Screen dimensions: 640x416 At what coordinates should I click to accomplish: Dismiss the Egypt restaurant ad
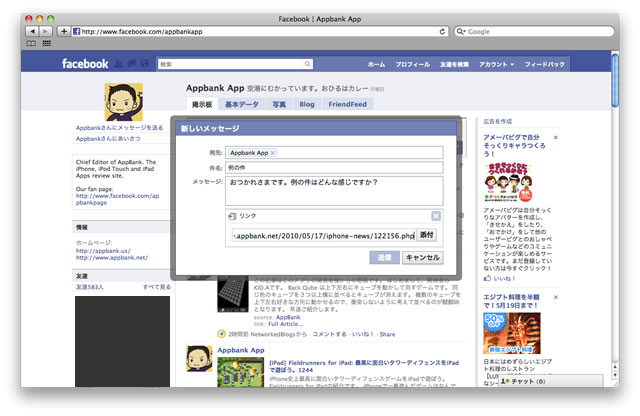coord(556,297)
